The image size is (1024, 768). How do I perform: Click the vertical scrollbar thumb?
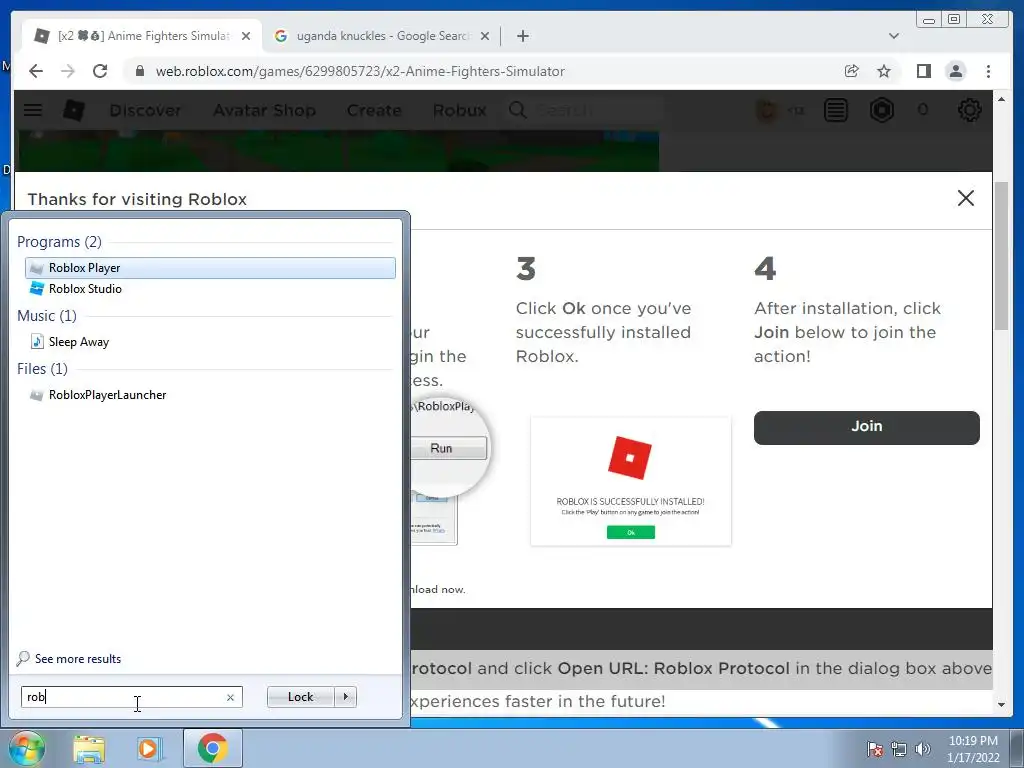(x=1001, y=256)
